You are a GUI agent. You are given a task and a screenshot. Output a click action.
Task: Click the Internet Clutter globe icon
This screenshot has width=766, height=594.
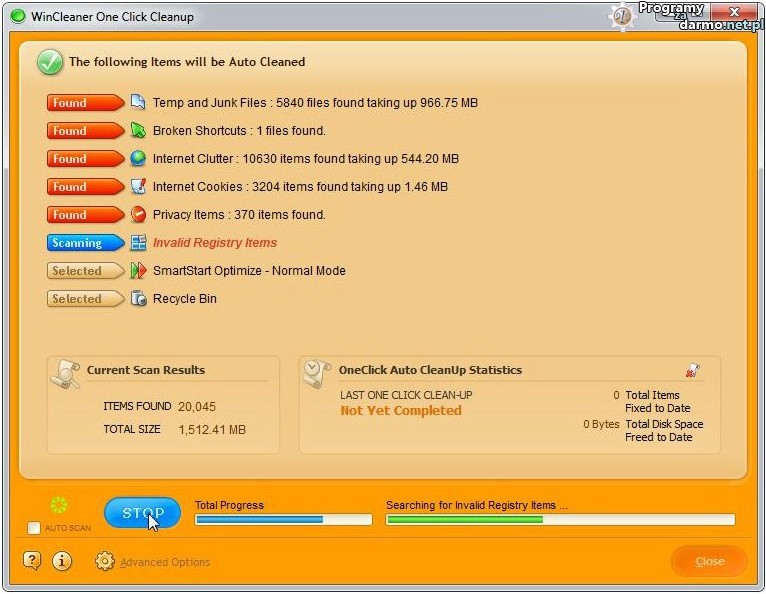tap(138, 158)
